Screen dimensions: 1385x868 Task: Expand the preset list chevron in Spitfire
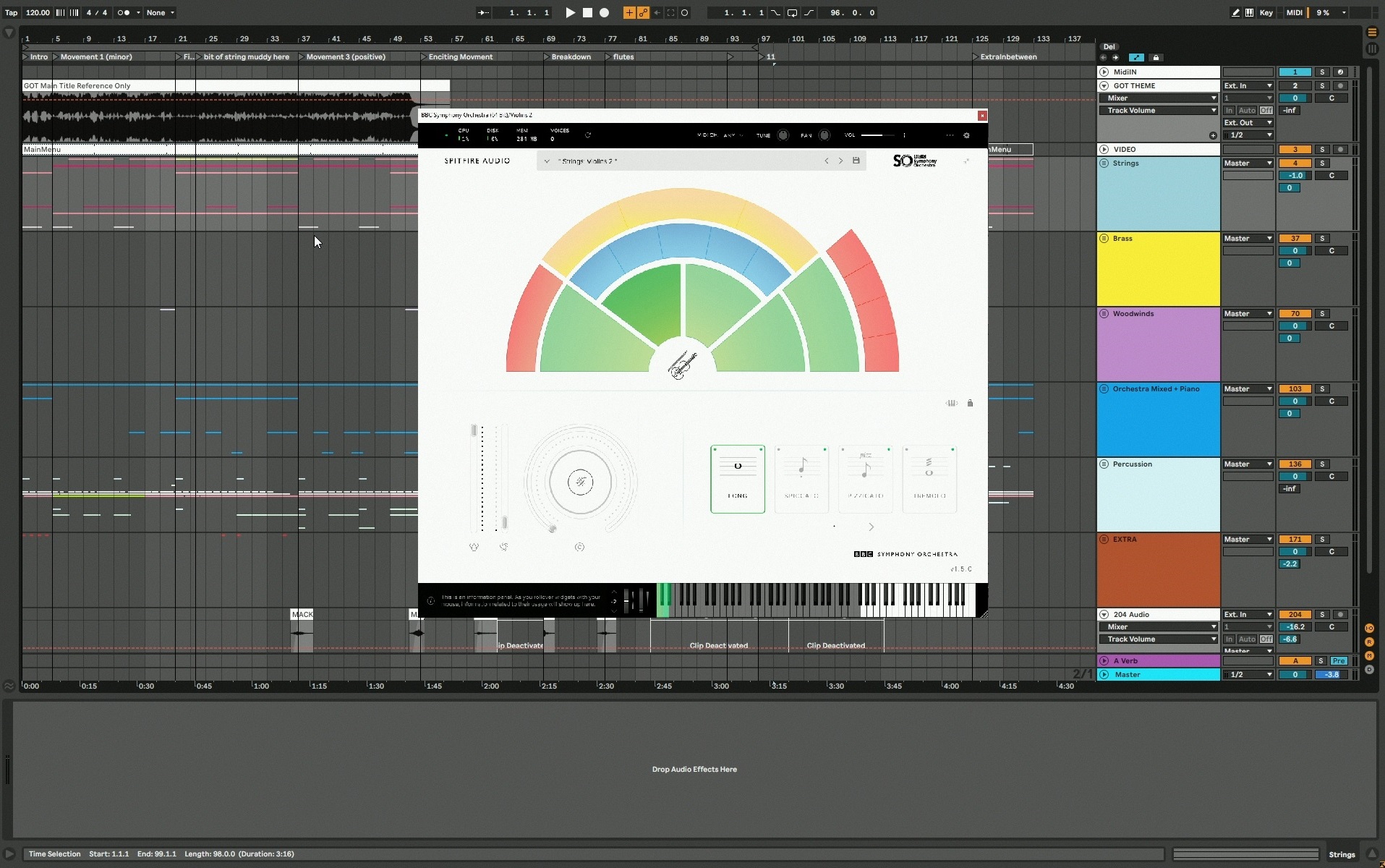point(547,161)
